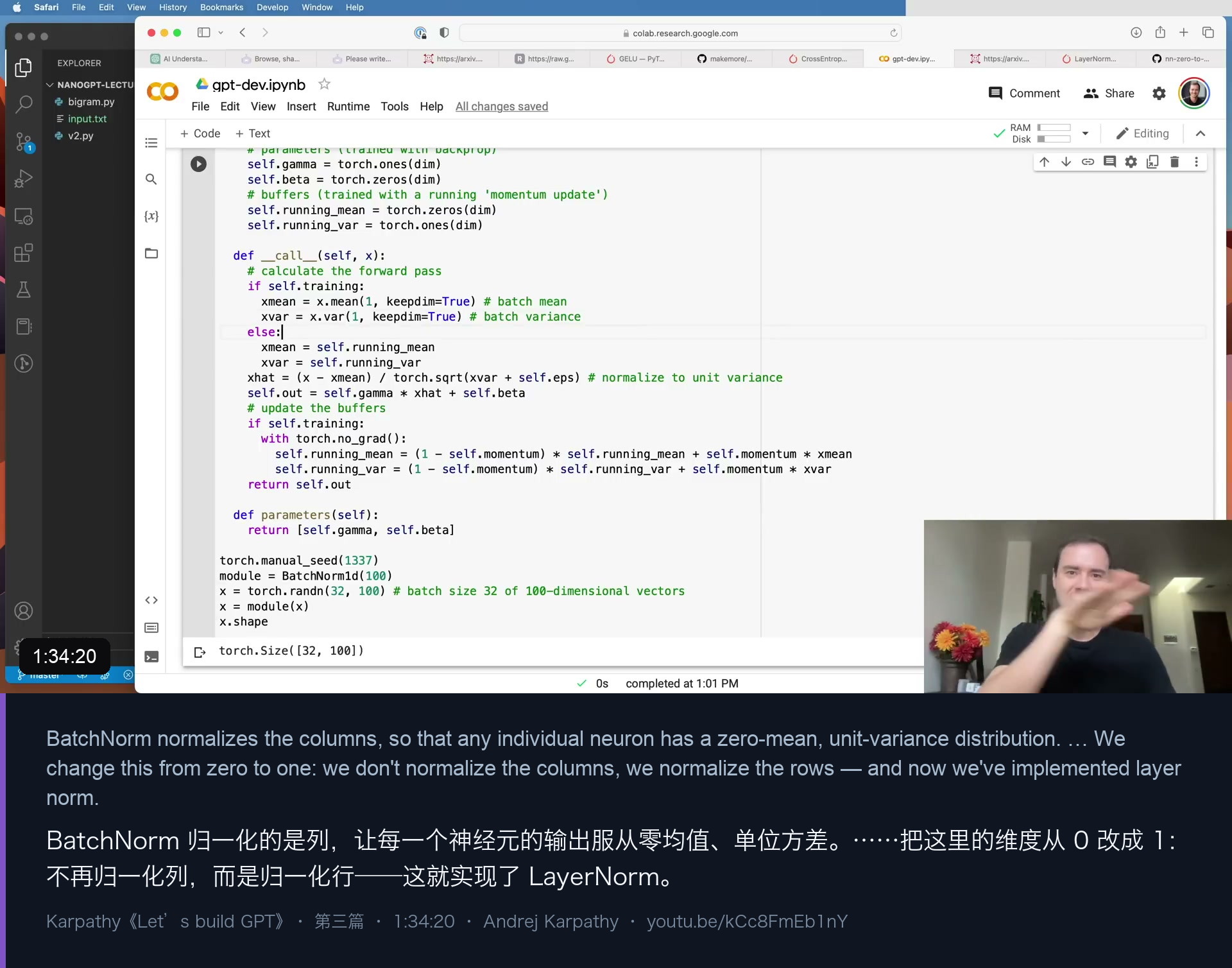This screenshot has width=1232, height=968.
Task: Copy link to cell icon
Action: point(1088,162)
